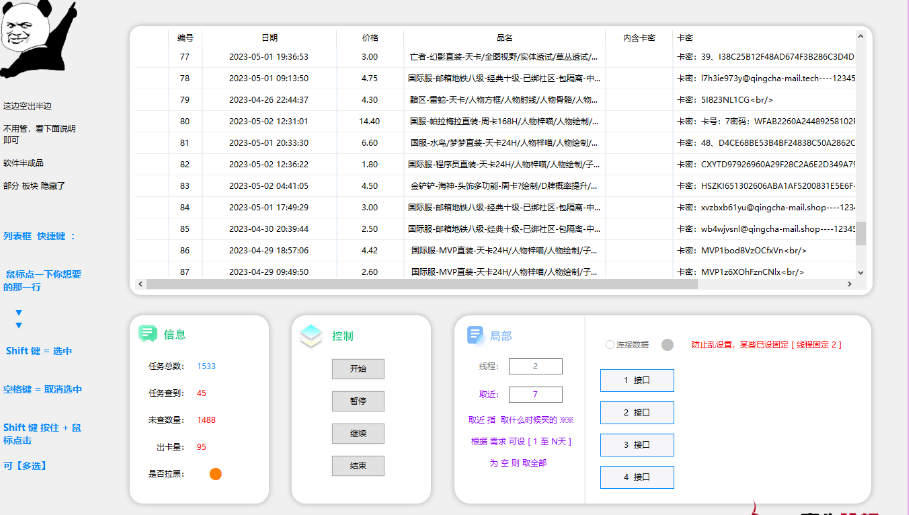This screenshot has width=909, height=515.
Task: Click the green 信息 panel chat icon
Action: coord(148,335)
